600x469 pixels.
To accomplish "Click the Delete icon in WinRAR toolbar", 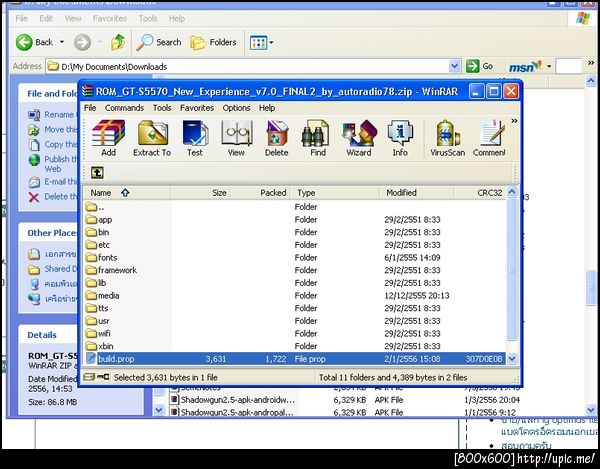I will 277,138.
